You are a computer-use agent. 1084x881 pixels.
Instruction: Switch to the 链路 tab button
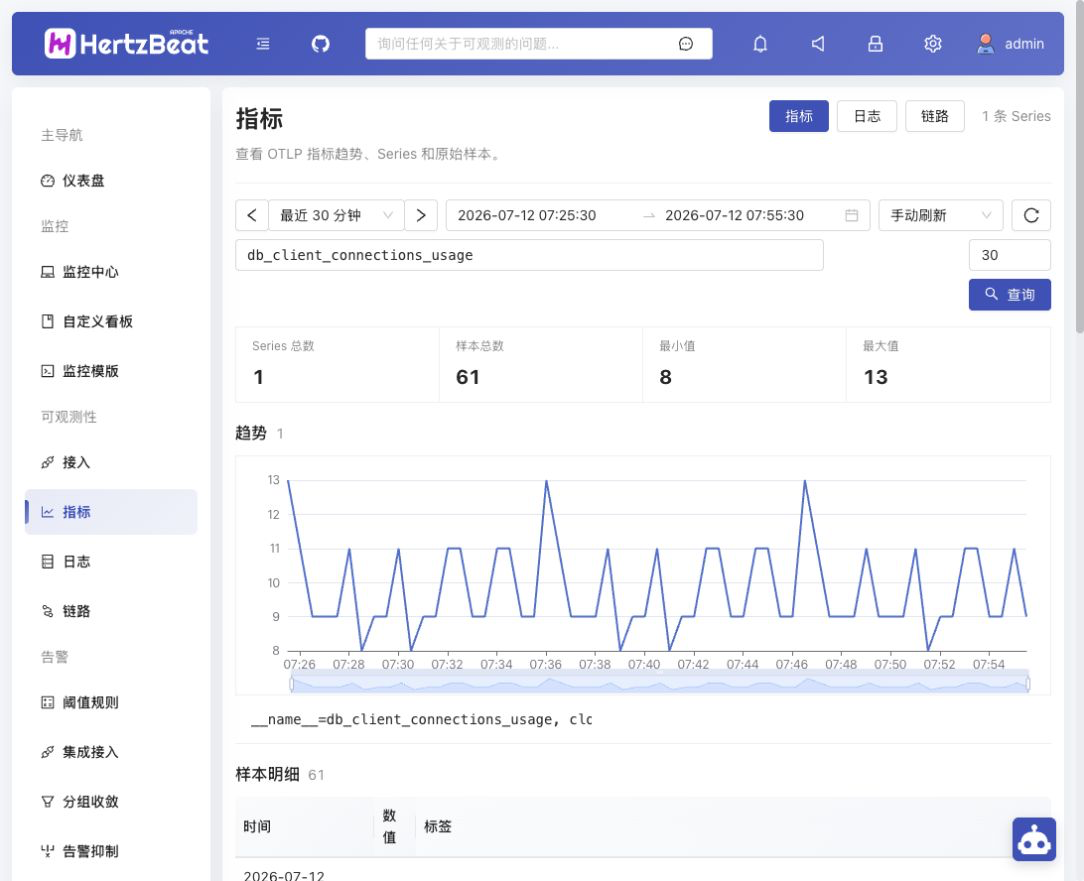pyautogui.click(x=935, y=116)
